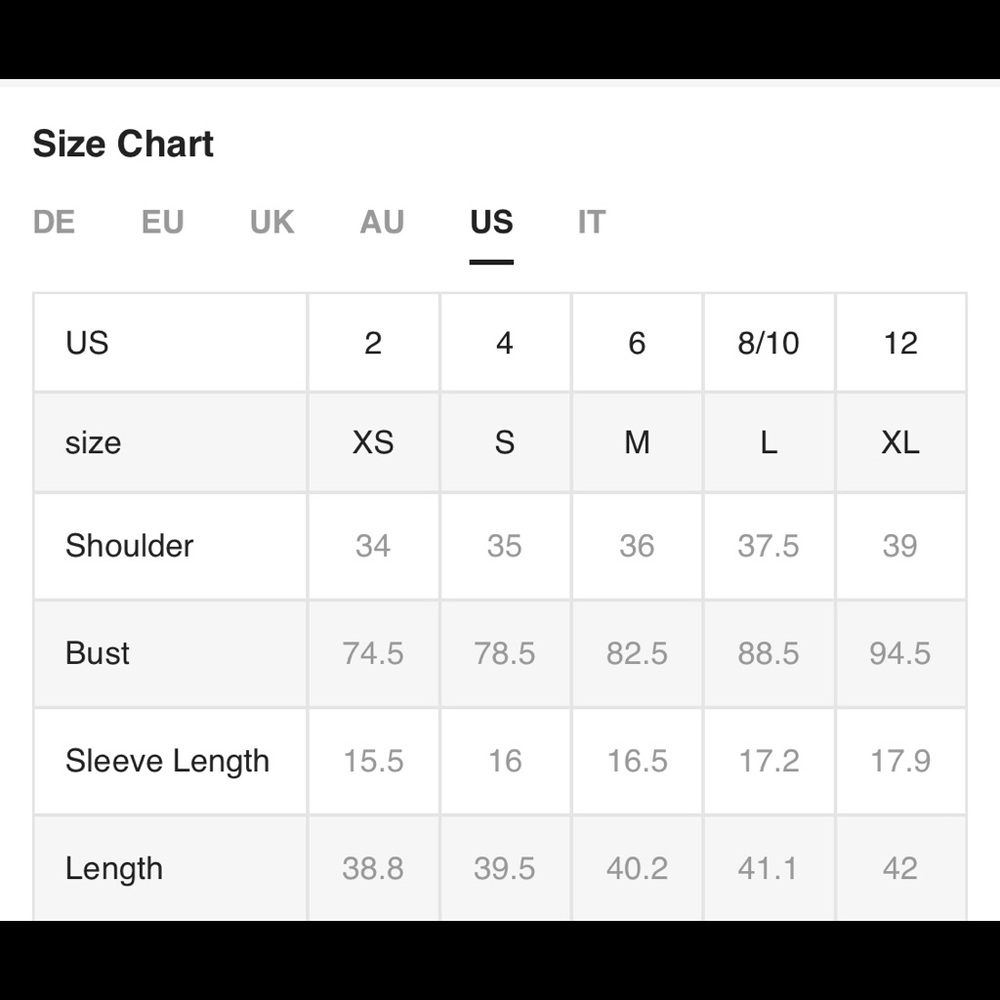Click the US size 8/10 header cell
Viewport: 1000px width, 1000px height.
768,343
